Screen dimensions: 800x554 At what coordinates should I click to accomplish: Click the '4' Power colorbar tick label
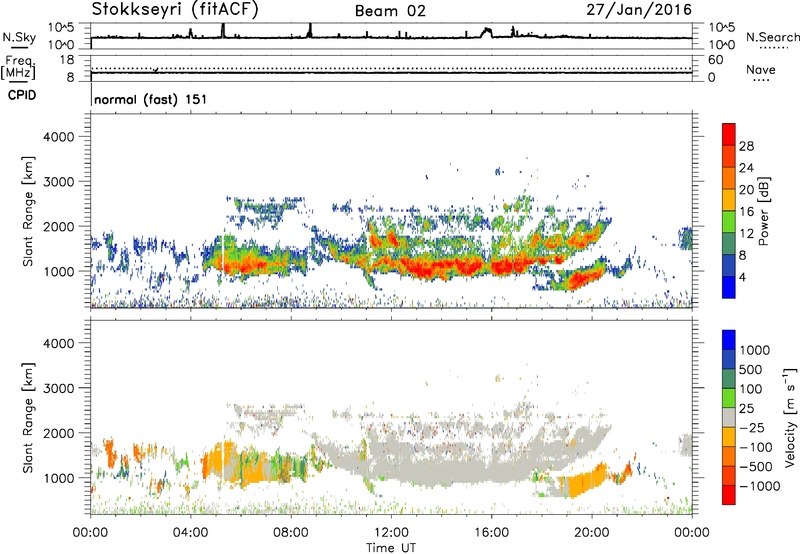[x=742, y=277]
